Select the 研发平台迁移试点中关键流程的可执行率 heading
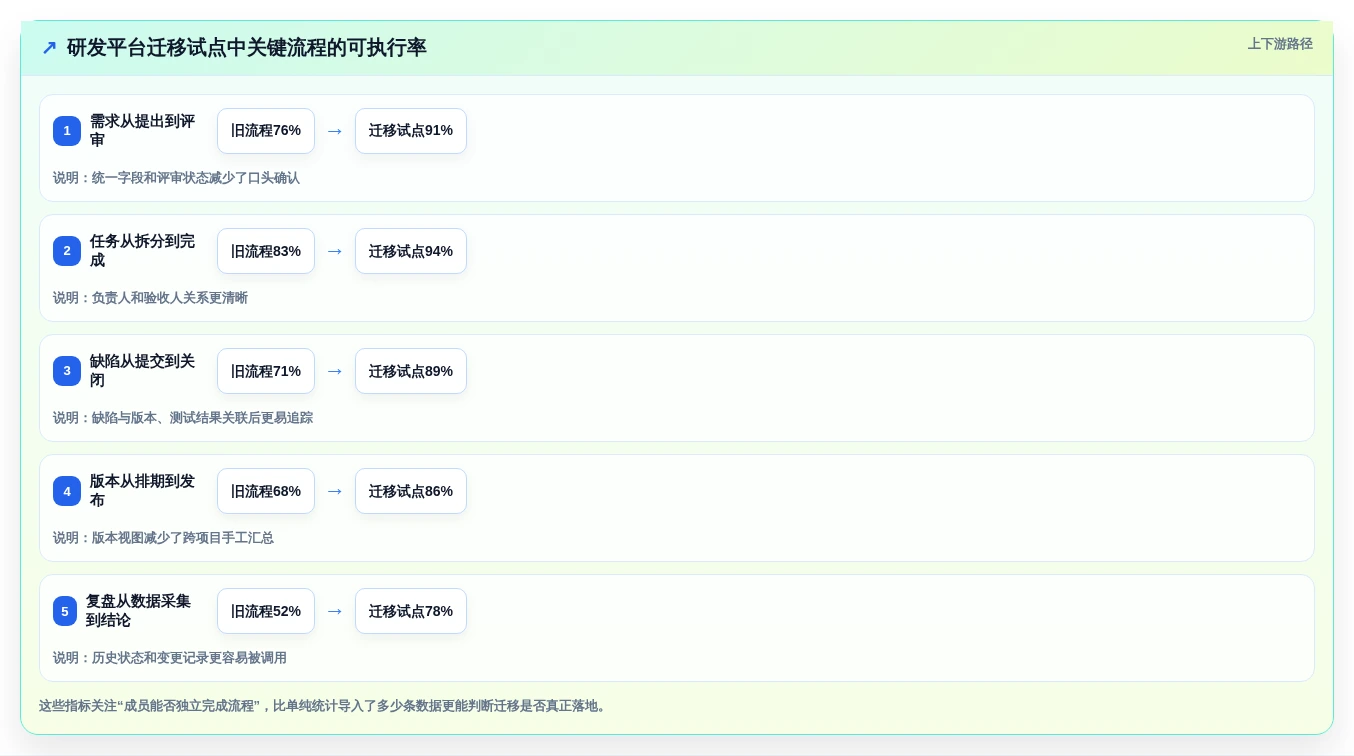Viewport: 1354px width, 756px height. click(247, 48)
